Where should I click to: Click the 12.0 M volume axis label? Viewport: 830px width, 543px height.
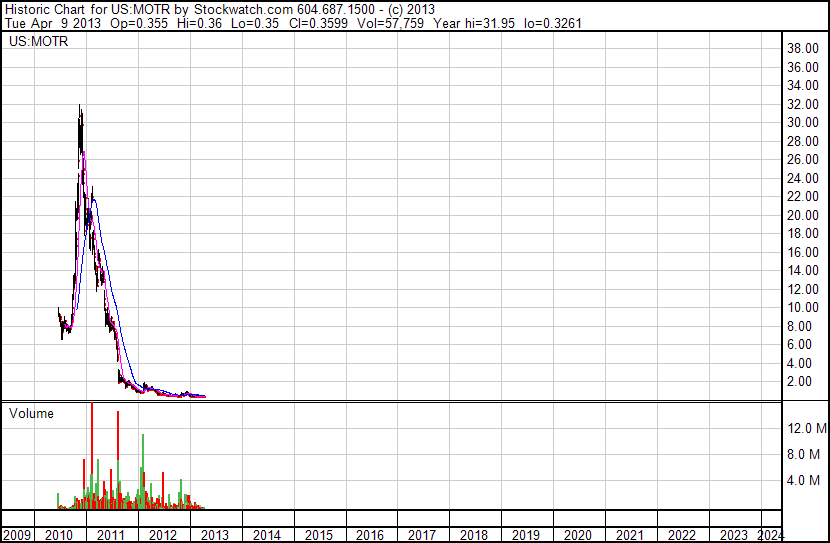click(x=806, y=429)
